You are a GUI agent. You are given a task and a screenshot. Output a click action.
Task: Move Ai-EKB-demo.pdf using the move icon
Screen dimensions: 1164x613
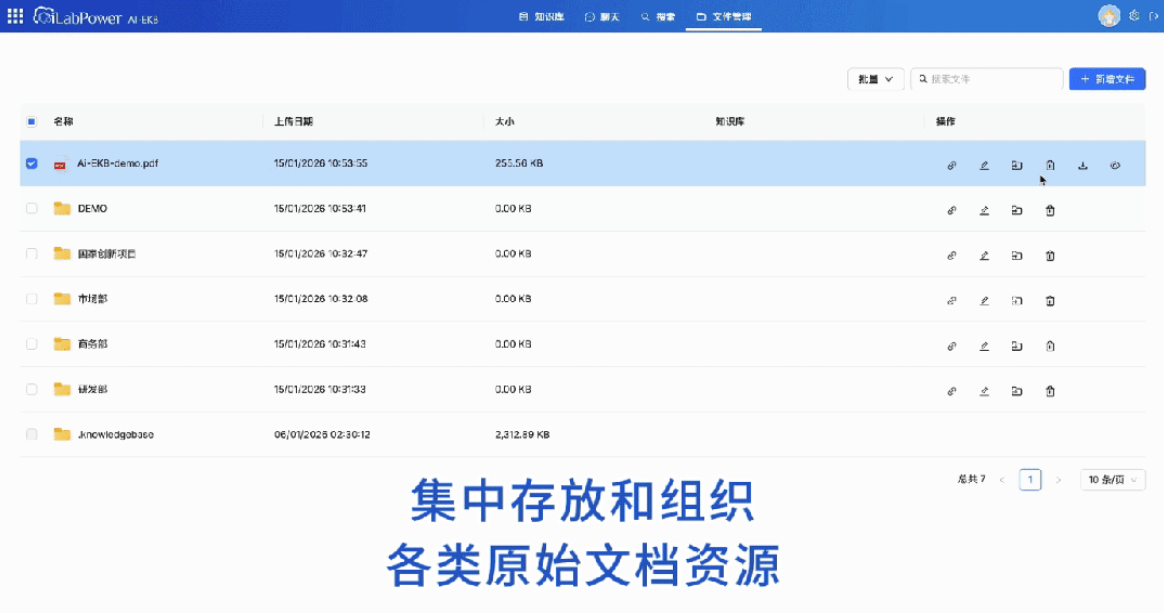[1017, 165]
